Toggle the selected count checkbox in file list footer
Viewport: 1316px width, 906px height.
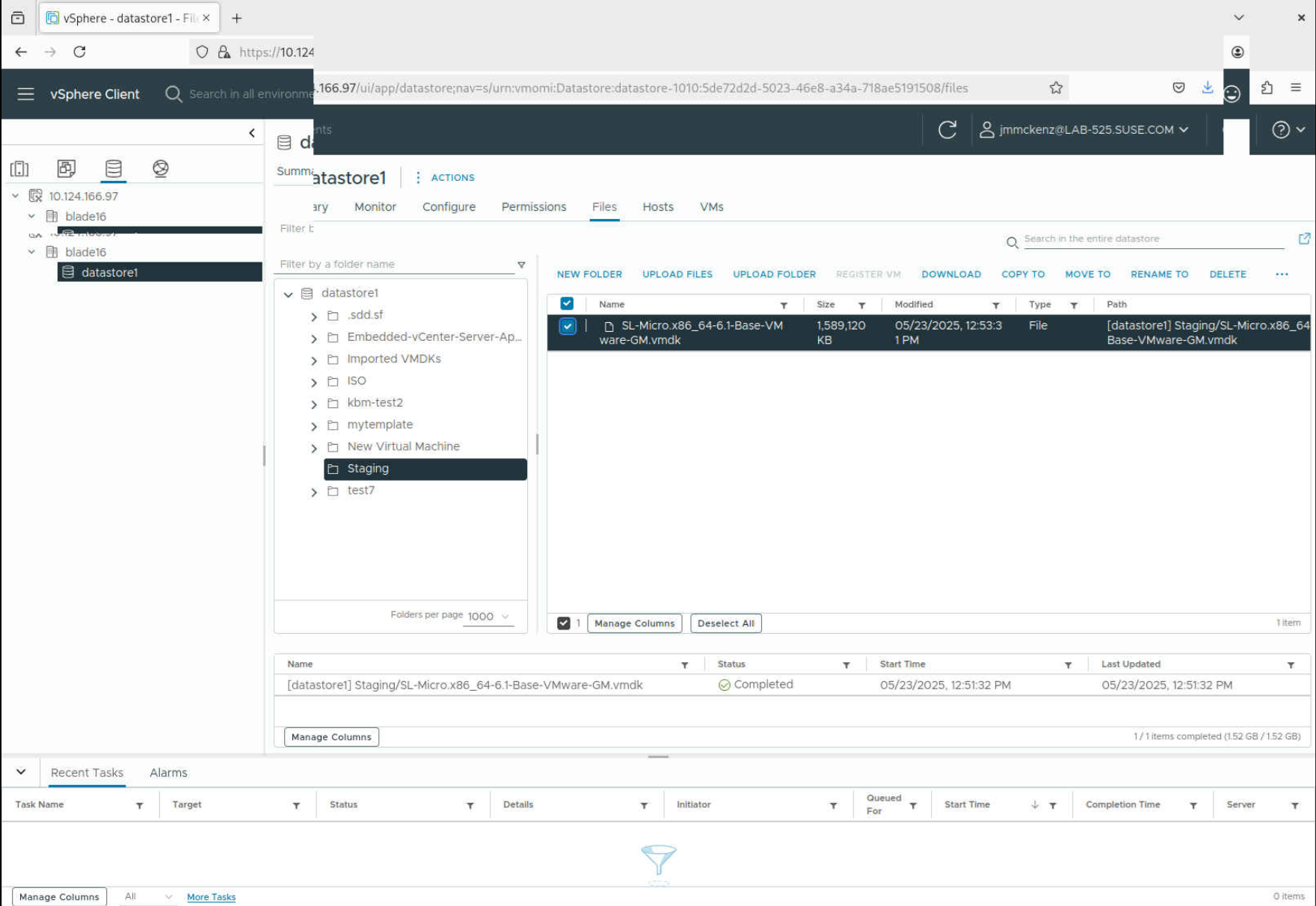[x=564, y=623]
